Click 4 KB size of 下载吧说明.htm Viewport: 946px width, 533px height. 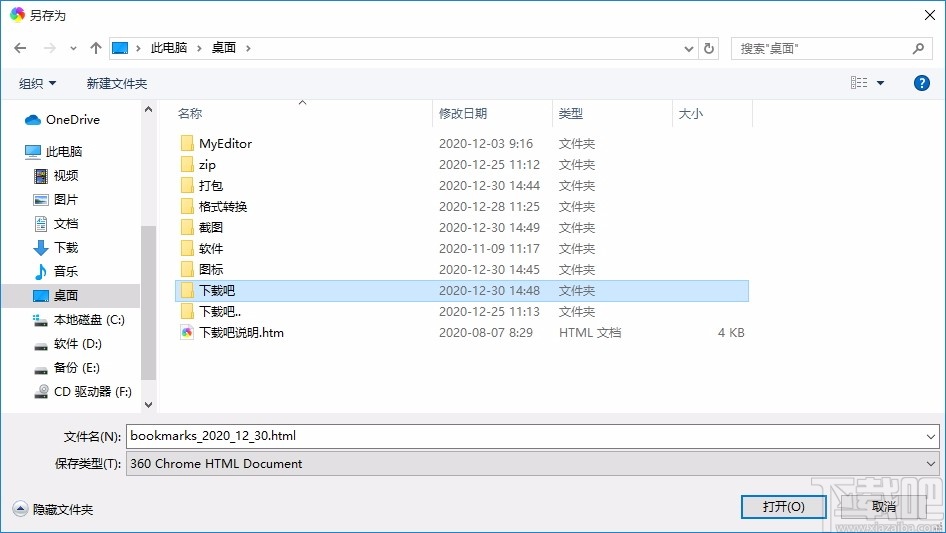click(731, 333)
